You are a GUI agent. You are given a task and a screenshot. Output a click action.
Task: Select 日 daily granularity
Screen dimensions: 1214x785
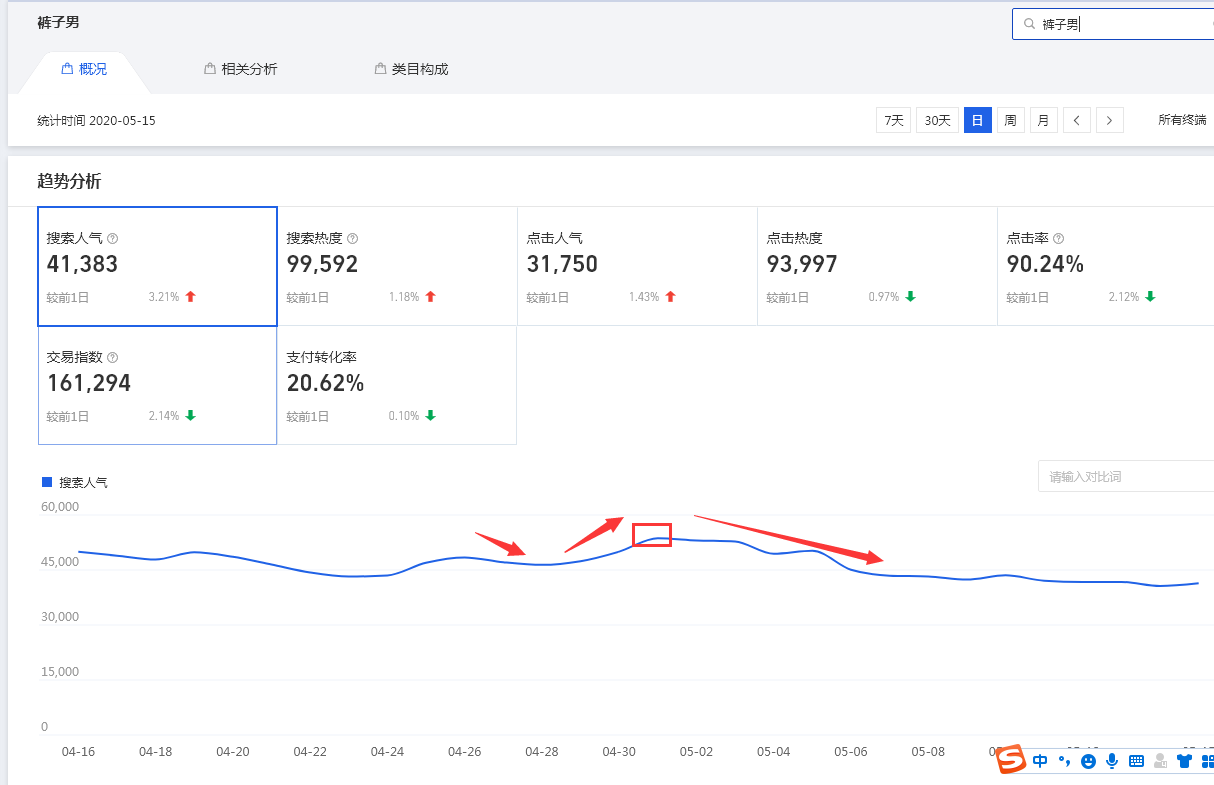978,120
